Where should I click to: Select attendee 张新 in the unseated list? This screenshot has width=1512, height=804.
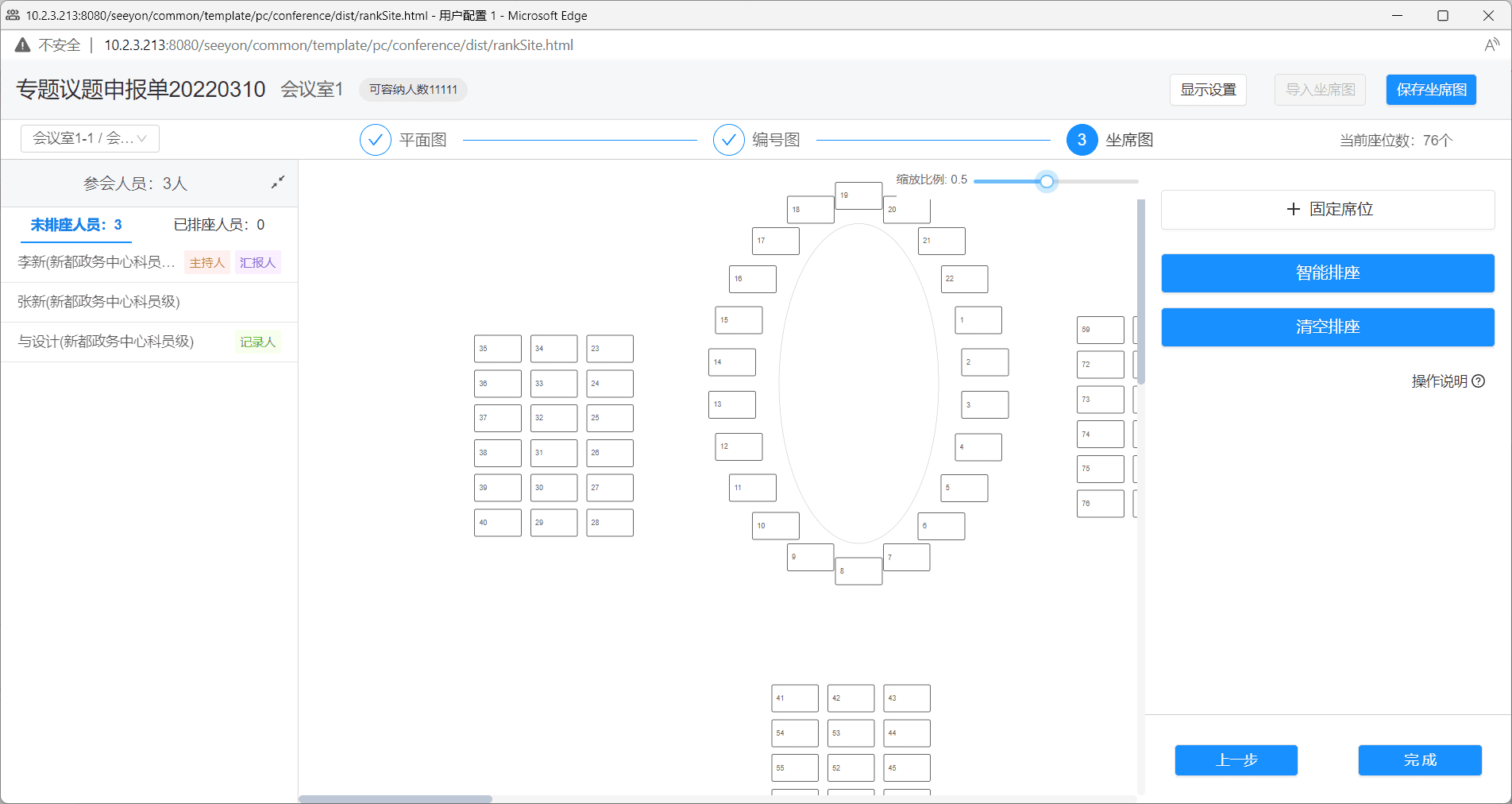[149, 302]
